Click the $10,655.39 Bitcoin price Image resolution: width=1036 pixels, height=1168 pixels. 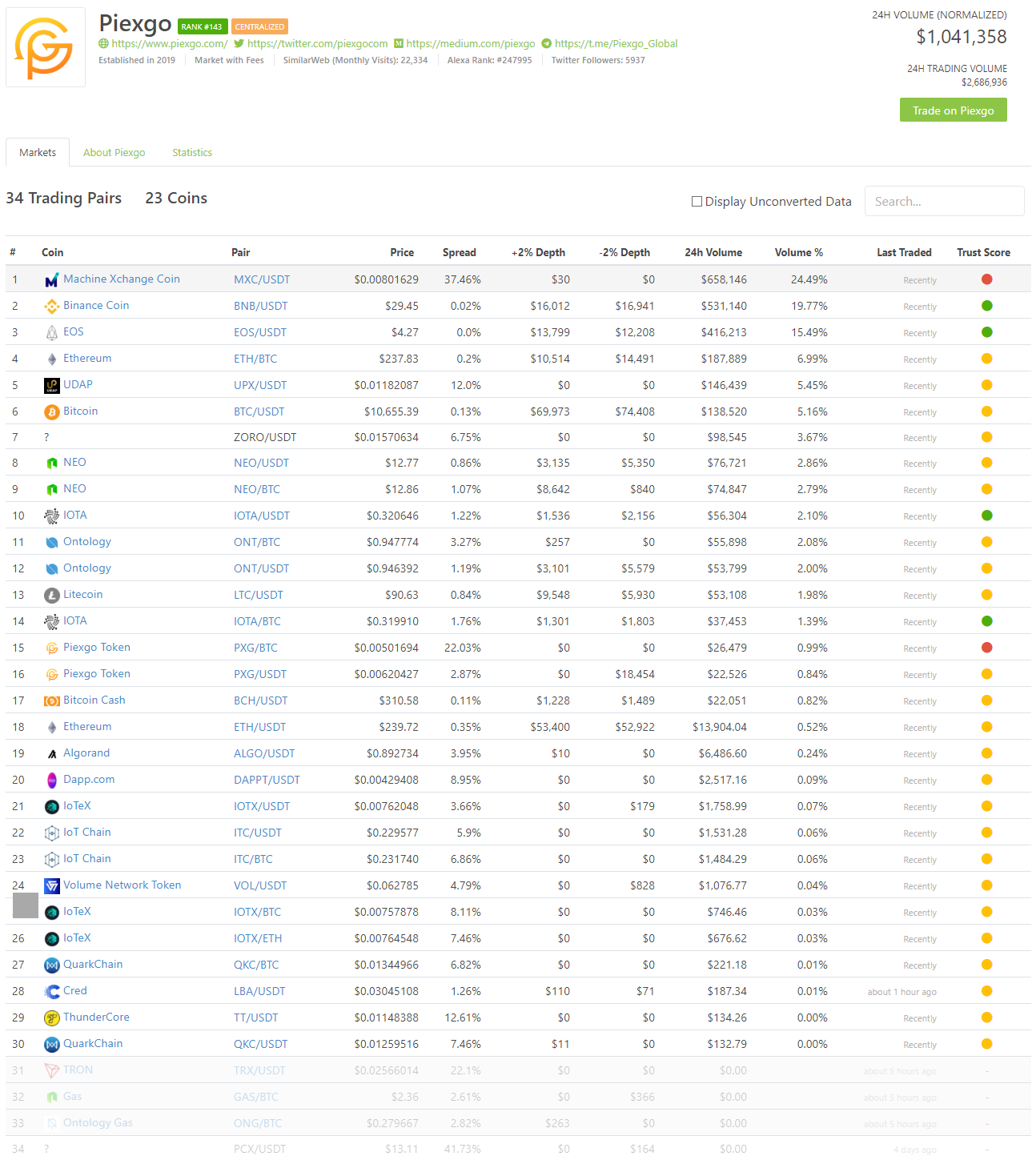(392, 412)
